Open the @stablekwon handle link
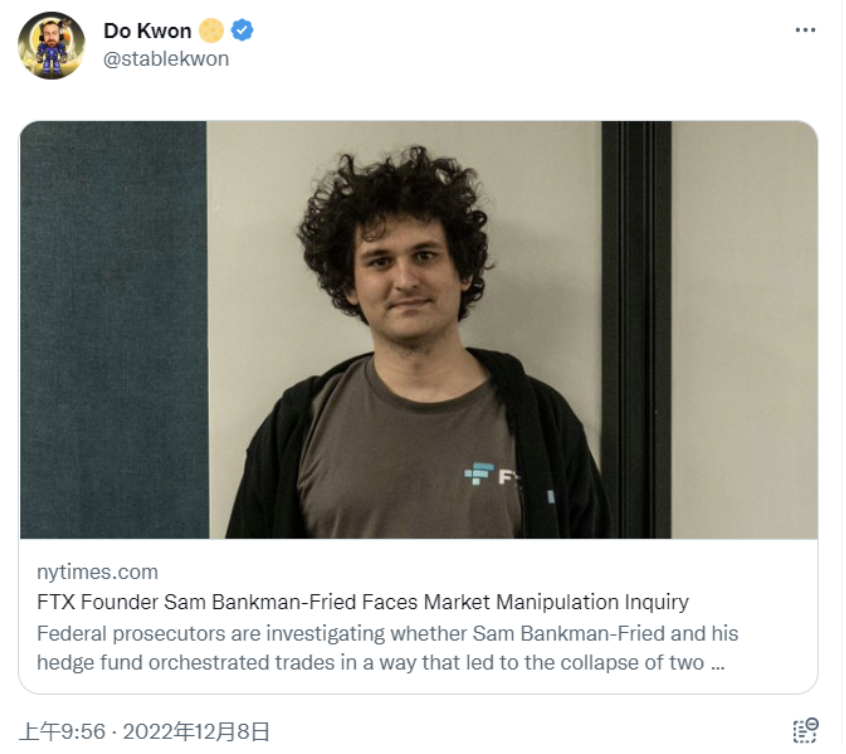Screen dimensions: 846x754 pyautogui.click(x=166, y=59)
